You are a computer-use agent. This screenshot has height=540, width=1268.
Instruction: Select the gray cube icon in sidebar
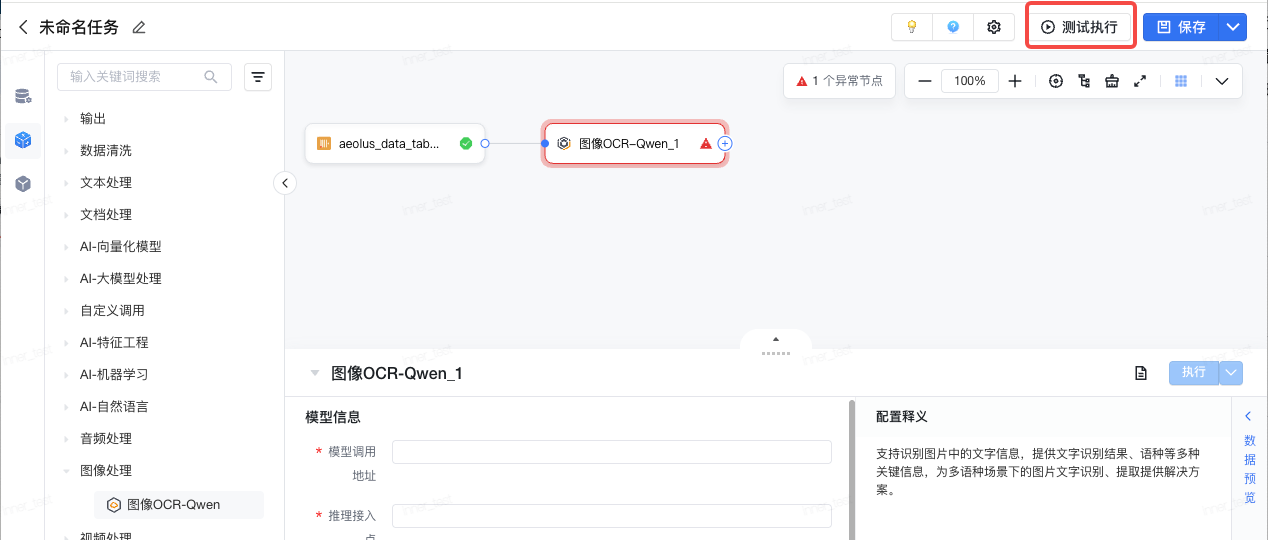(x=23, y=184)
